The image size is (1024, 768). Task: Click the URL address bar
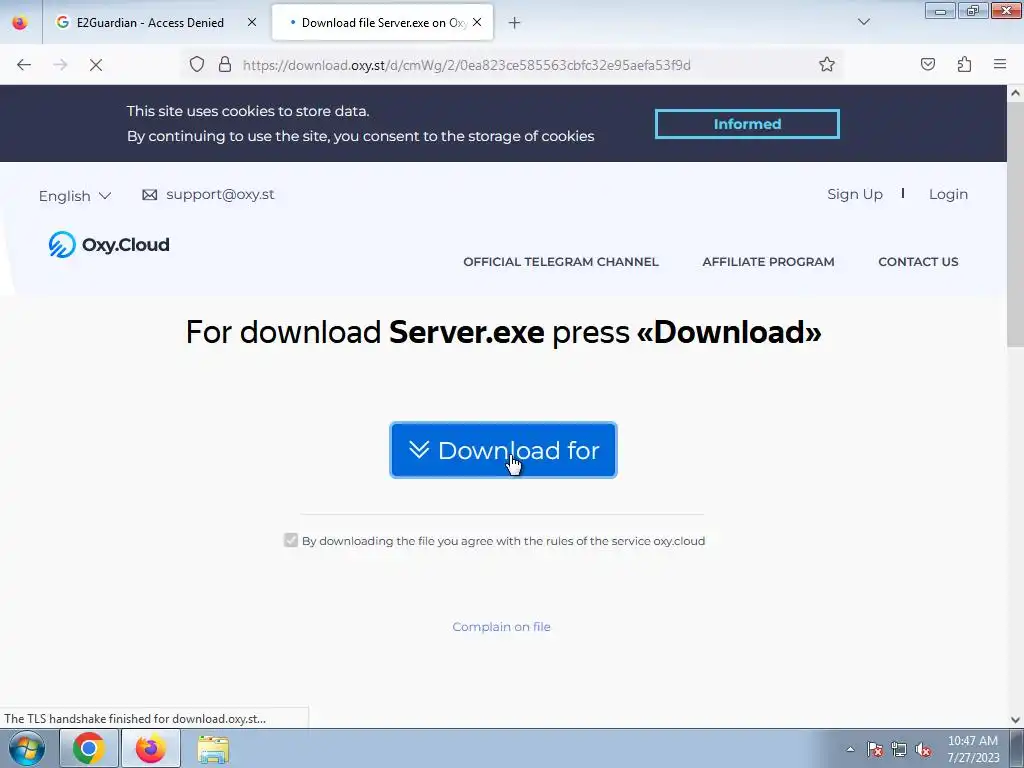pyautogui.click(x=513, y=65)
